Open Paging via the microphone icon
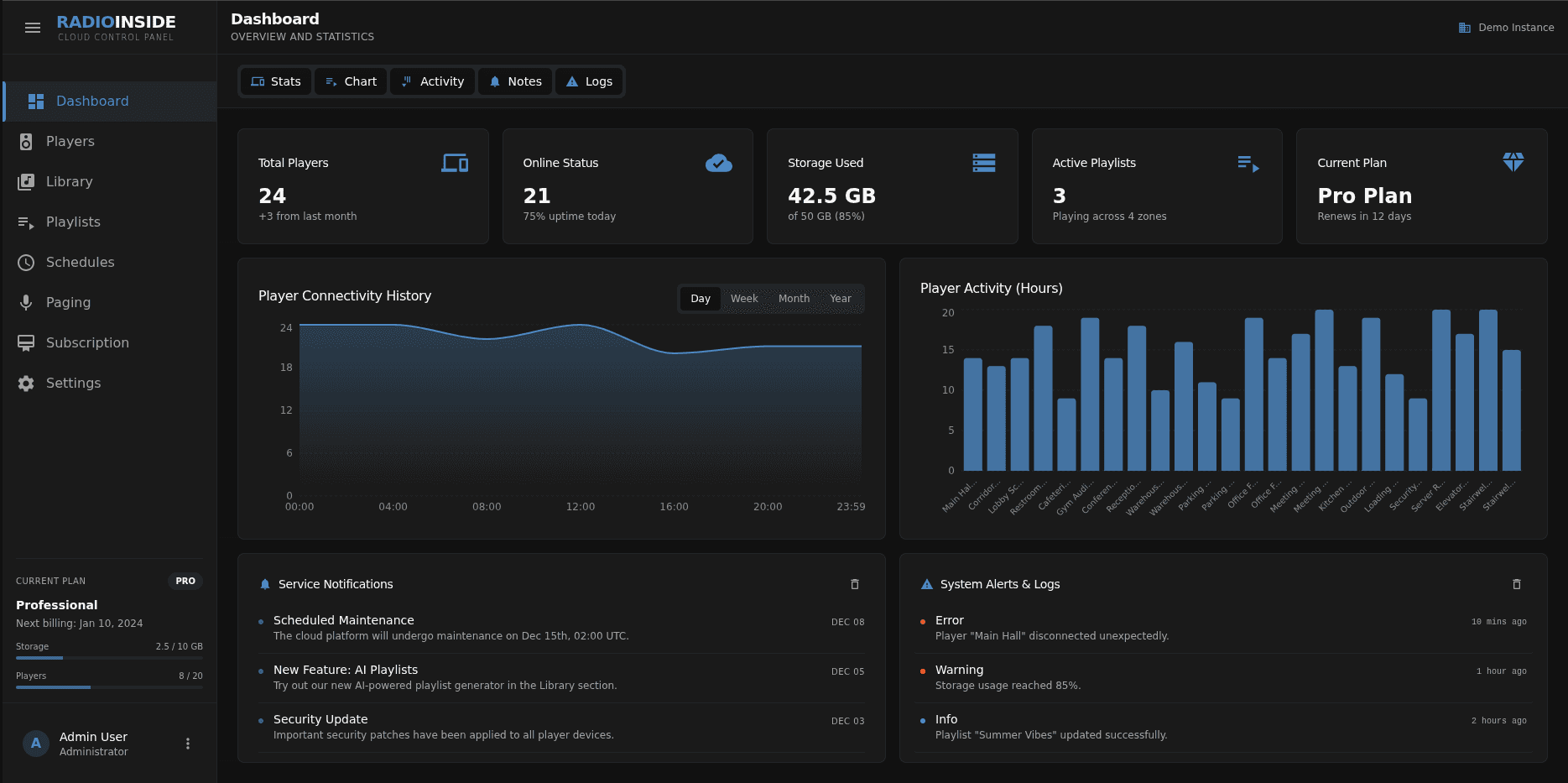Screen dimensions: 1568x783 click(25, 302)
